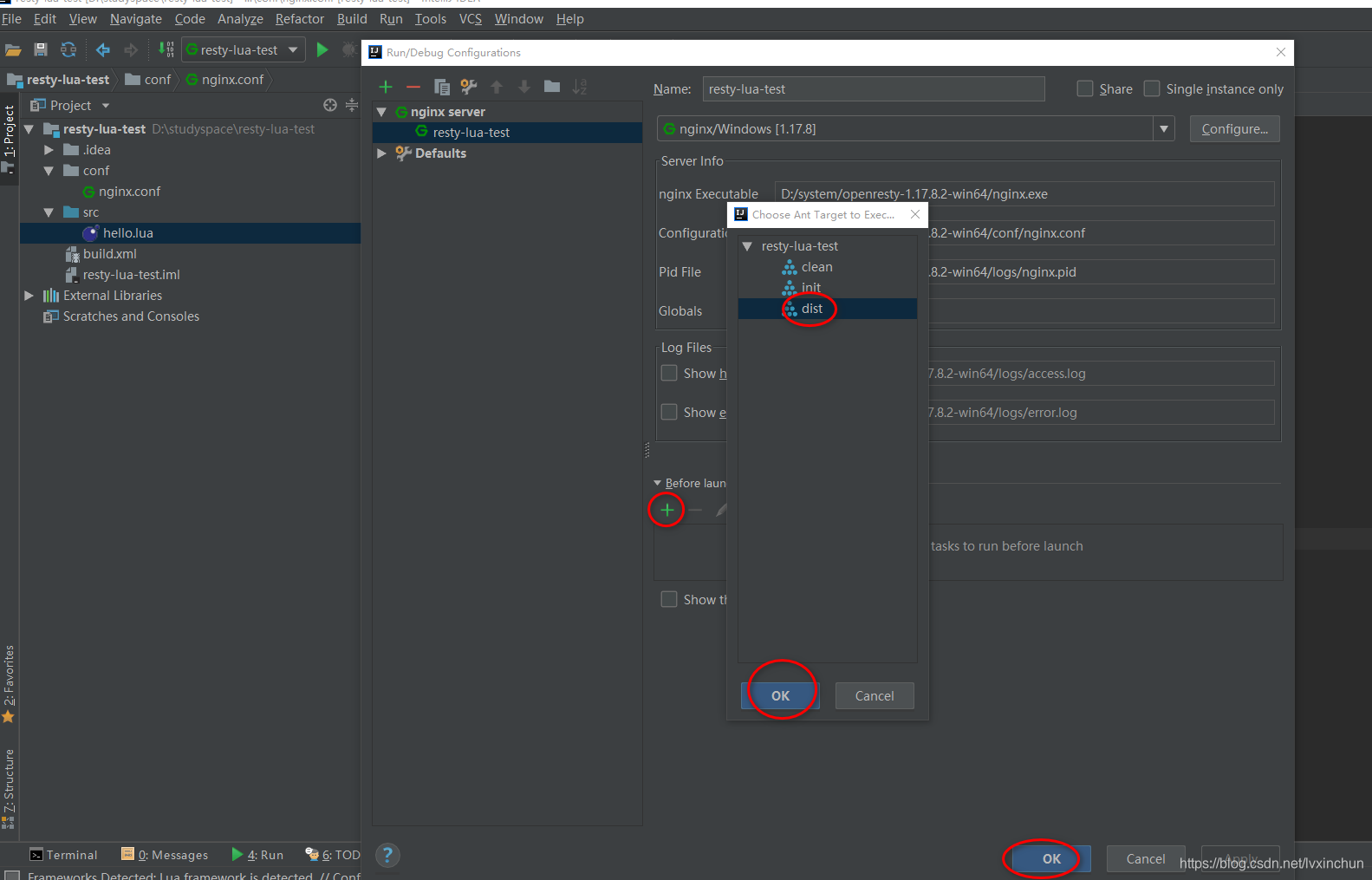This screenshot has width=1372, height=880.
Task: Toggle the access.log Show checkbox
Action: pos(669,373)
